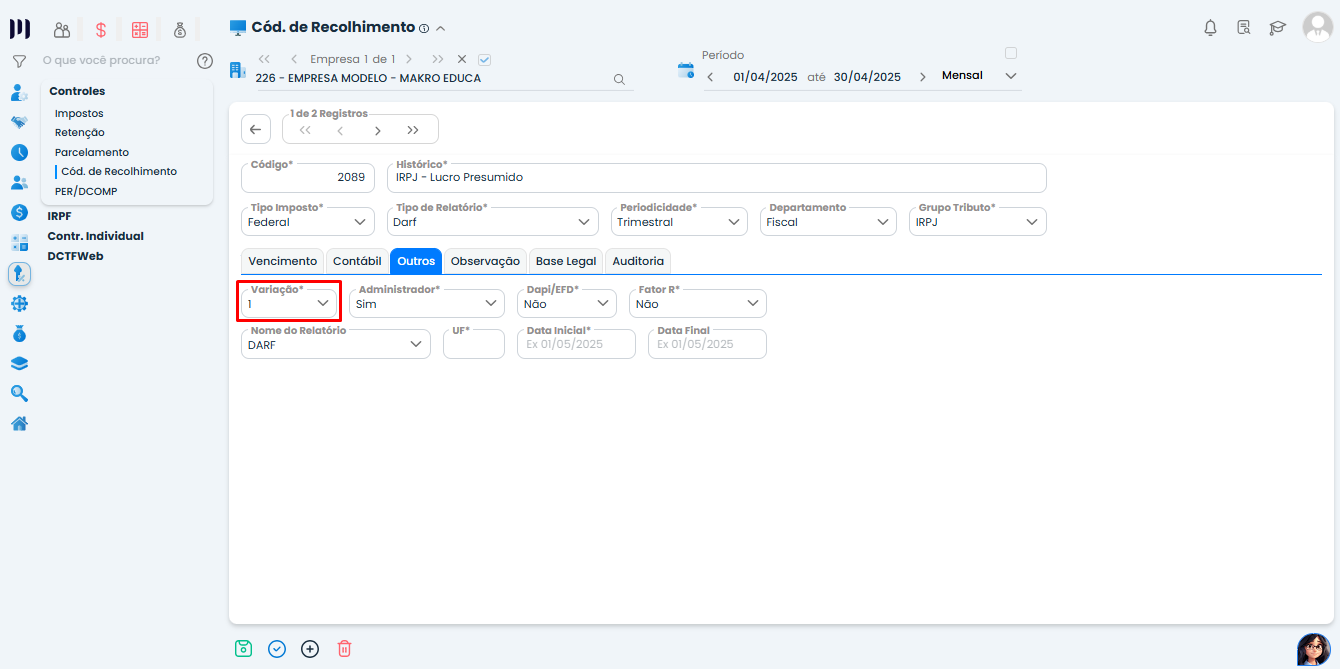Add a new record with plus icon

(x=310, y=648)
